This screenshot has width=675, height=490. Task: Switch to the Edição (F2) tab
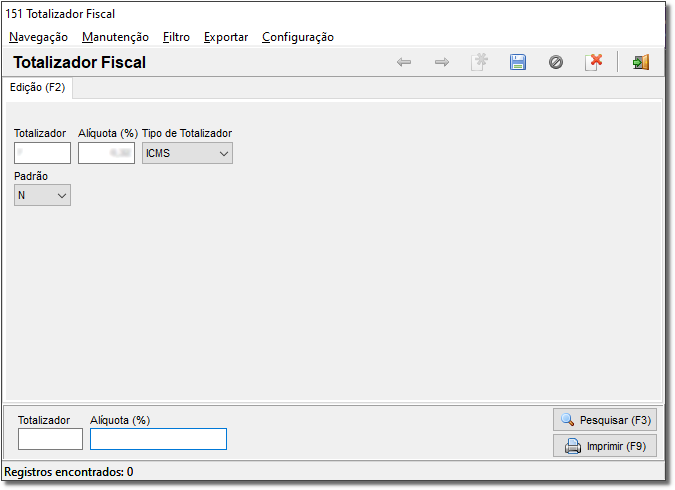coord(37,87)
